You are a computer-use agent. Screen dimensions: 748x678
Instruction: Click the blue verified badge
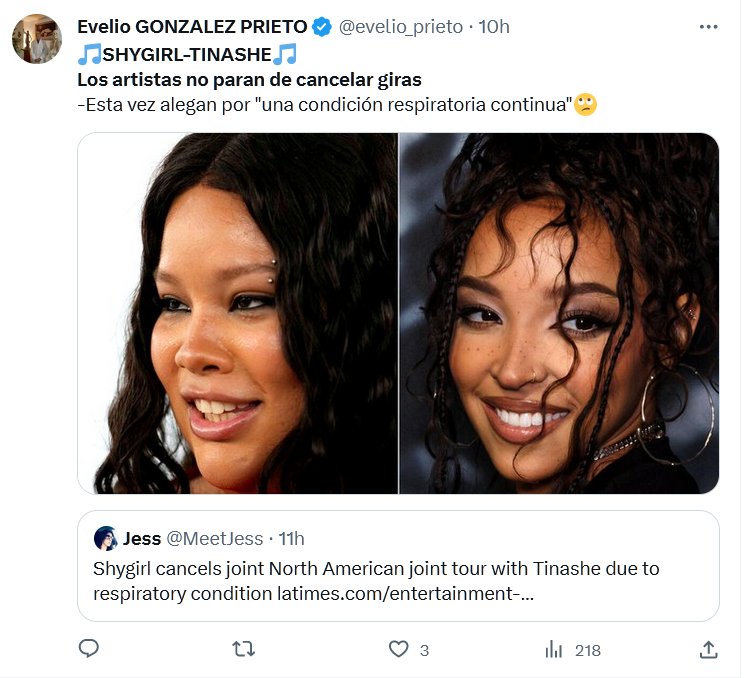point(322,27)
